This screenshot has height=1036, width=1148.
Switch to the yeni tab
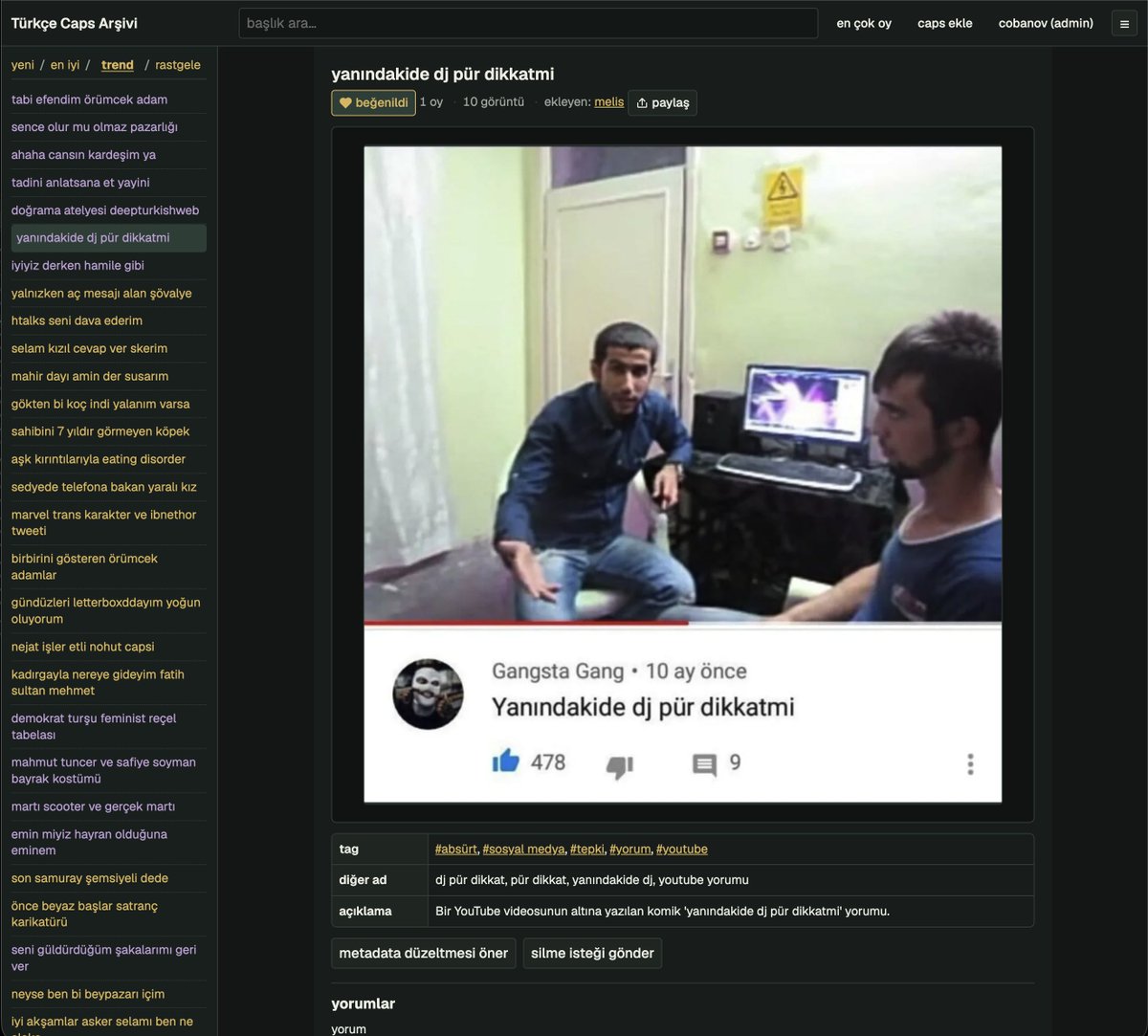pyautogui.click(x=23, y=65)
